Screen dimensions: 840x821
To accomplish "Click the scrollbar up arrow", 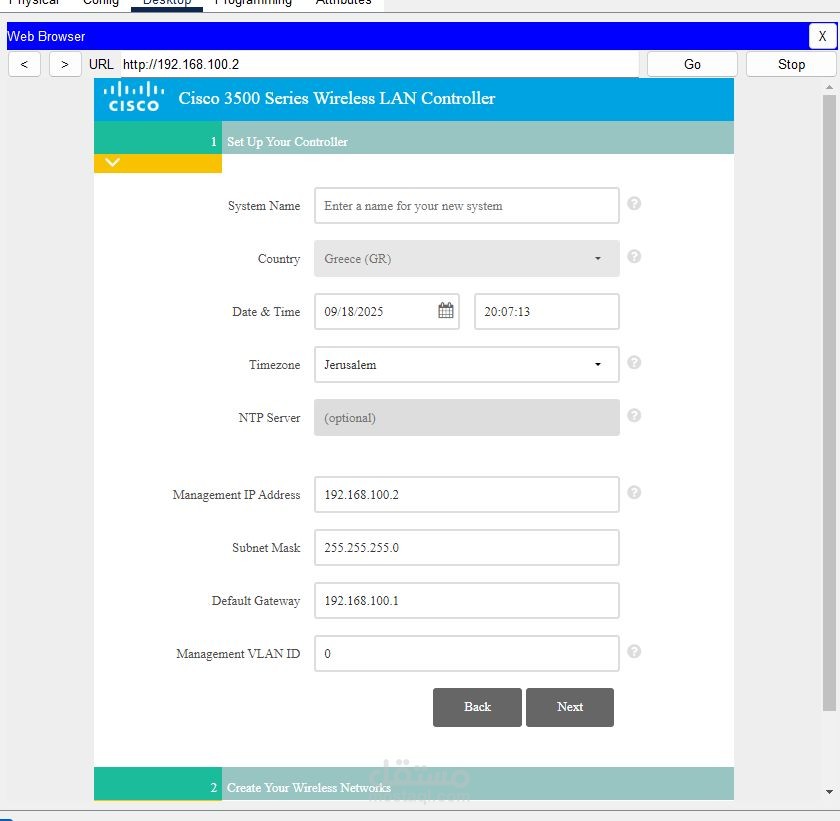I will coord(829,87).
